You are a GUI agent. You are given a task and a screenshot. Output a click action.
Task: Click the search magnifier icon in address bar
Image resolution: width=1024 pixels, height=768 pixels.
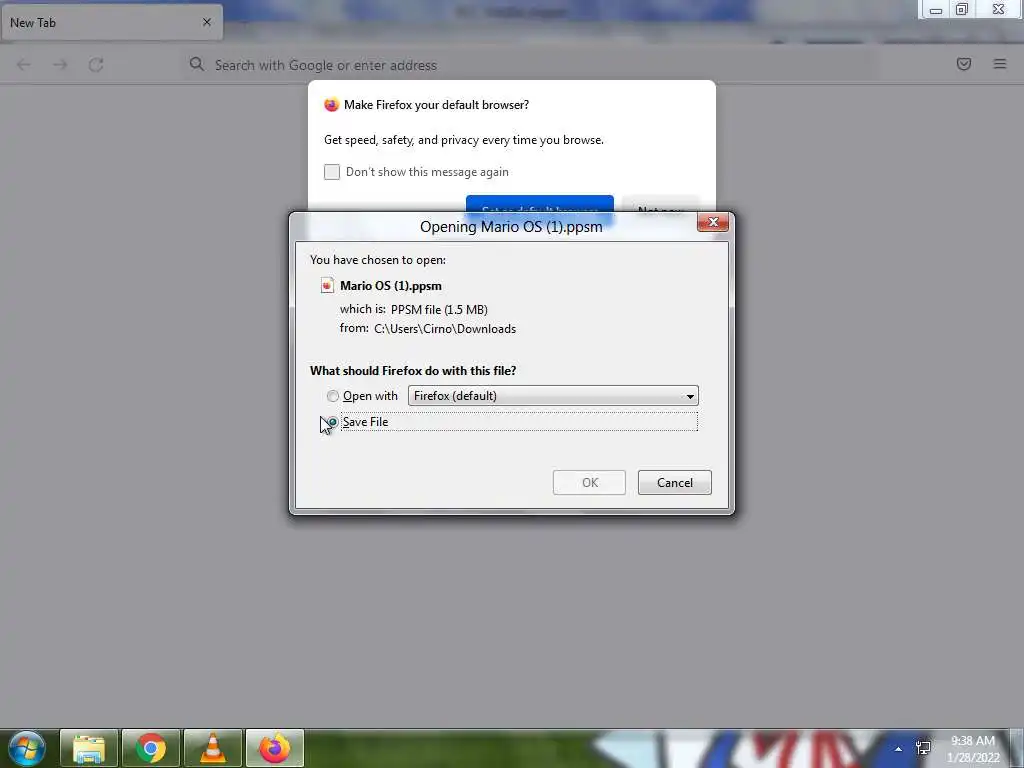197,64
